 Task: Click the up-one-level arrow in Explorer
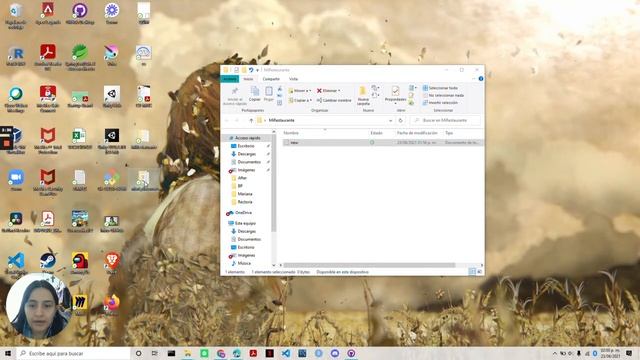(251, 120)
